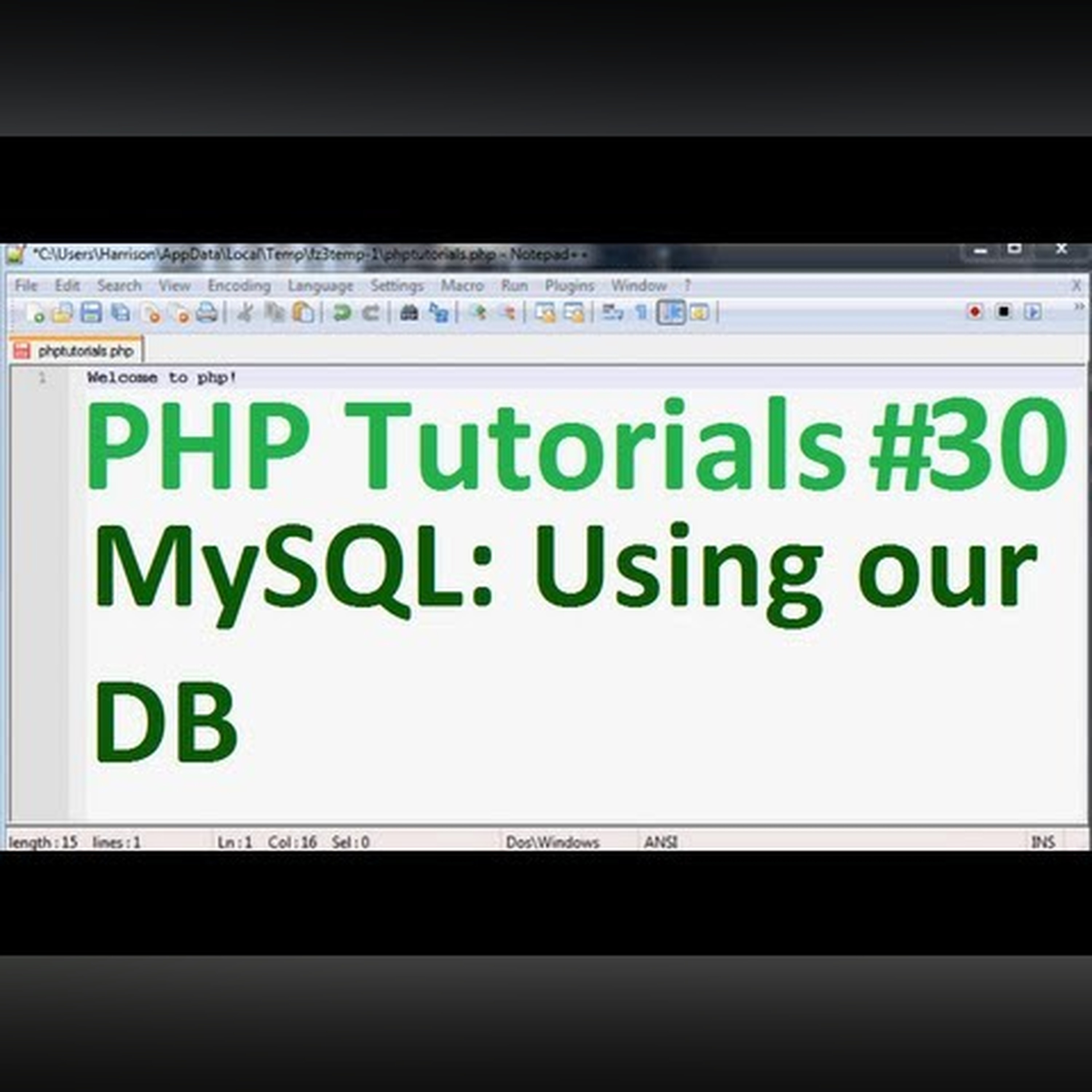Open the Macro menu
The height and width of the screenshot is (1092, 1092).
(x=462, y=285)
